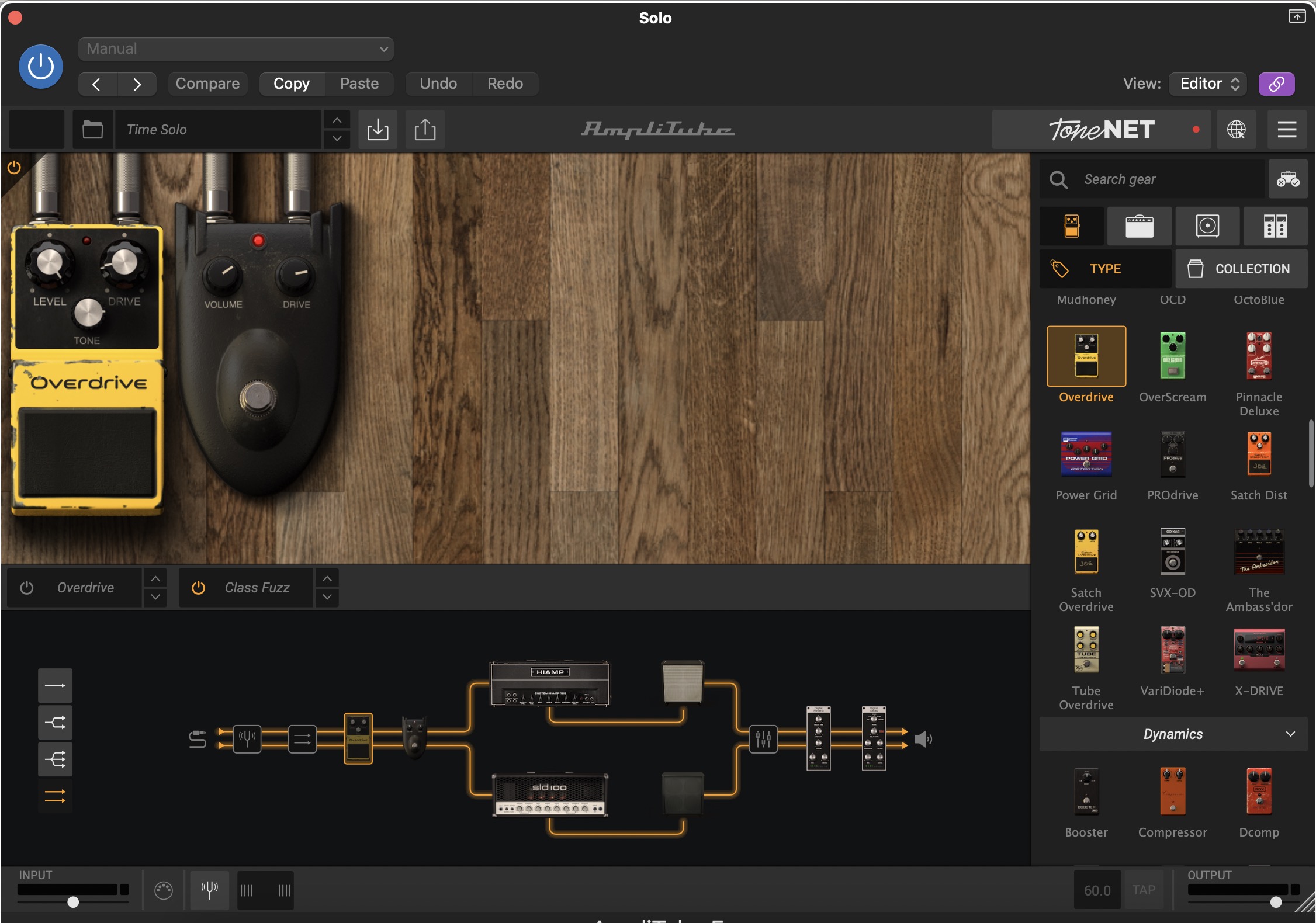Go to previous preset arrow
The image size is (1316, 923).
tap(98, 84)
